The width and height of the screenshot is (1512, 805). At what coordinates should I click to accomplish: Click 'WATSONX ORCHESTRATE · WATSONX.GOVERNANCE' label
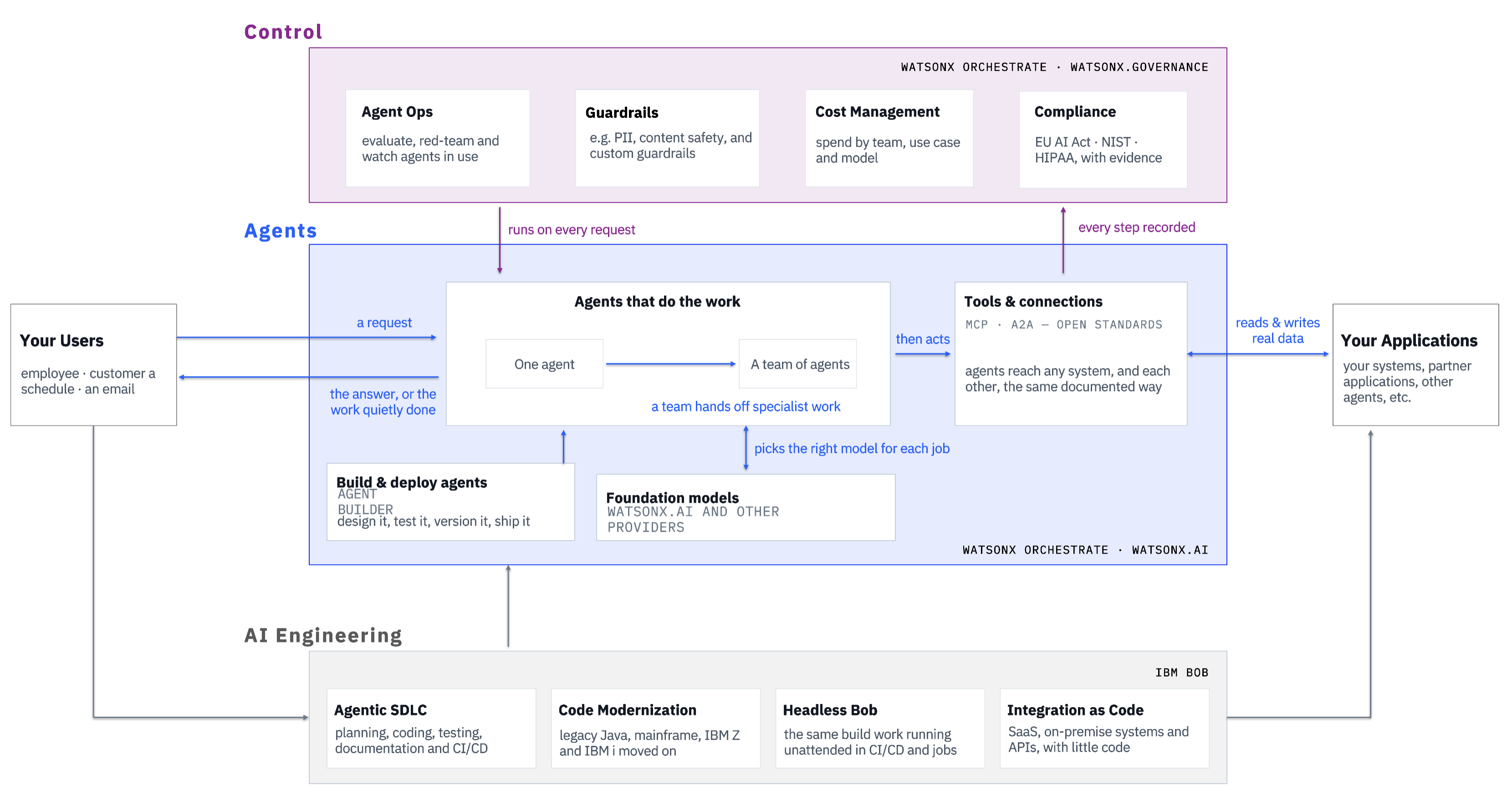point(1054,67)
